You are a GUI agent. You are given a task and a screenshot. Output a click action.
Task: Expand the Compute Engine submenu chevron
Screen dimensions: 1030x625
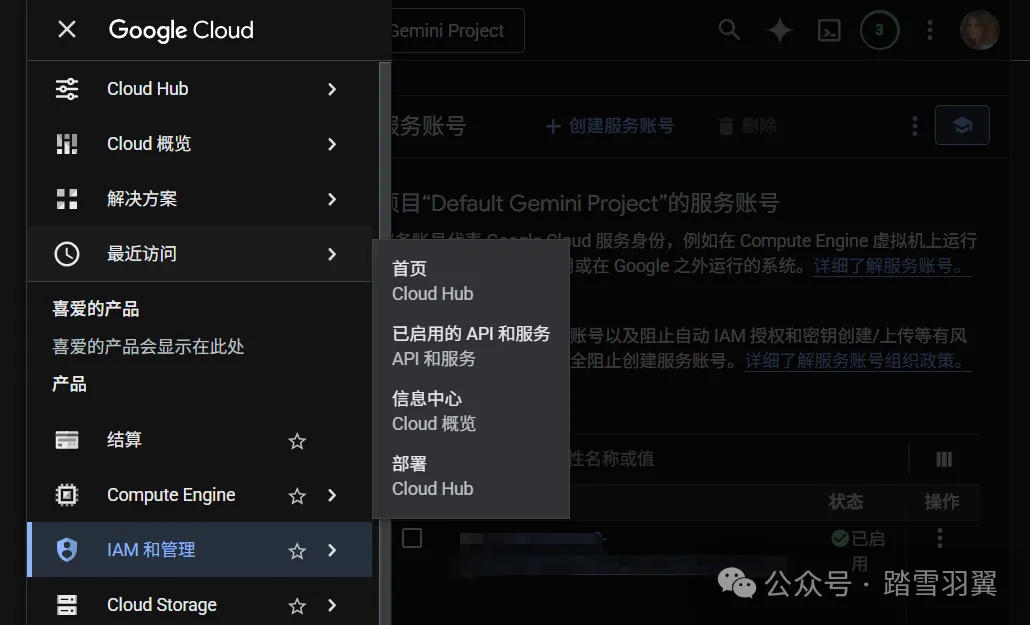coord(332,496)
